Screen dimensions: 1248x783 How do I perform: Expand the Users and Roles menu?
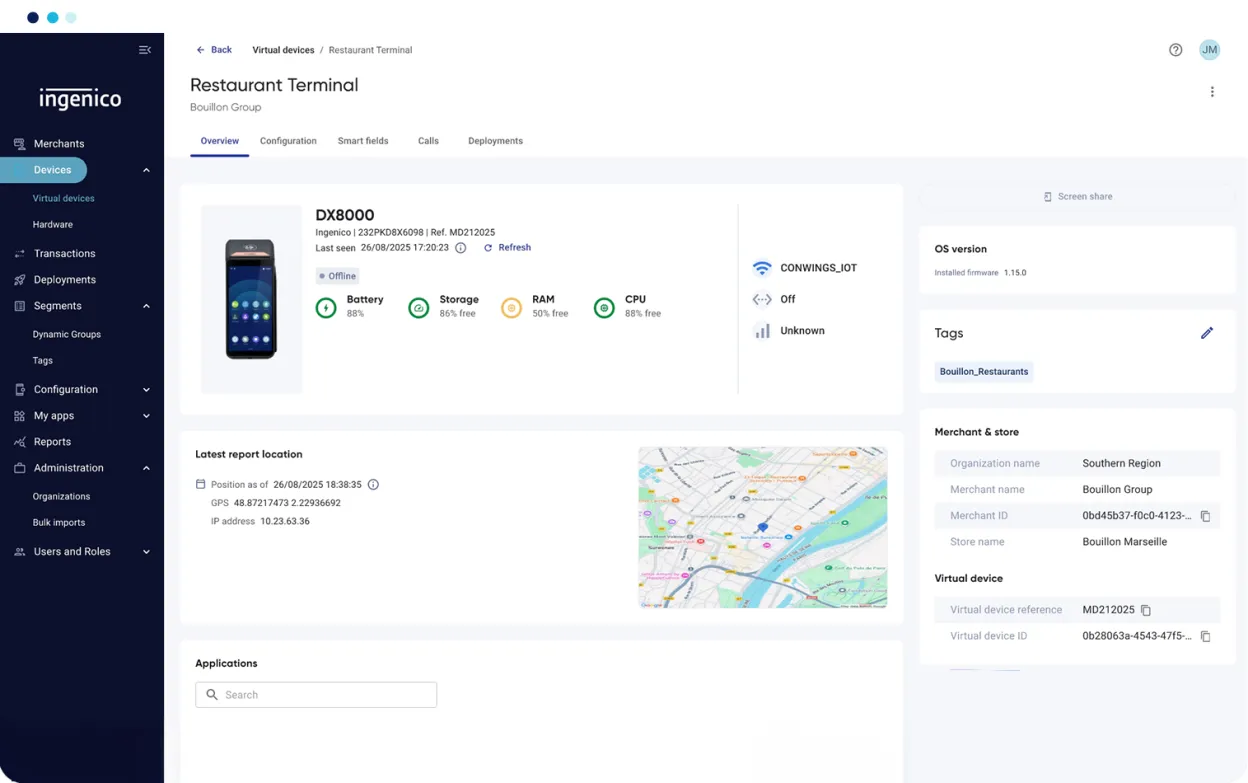coord(146,552)
